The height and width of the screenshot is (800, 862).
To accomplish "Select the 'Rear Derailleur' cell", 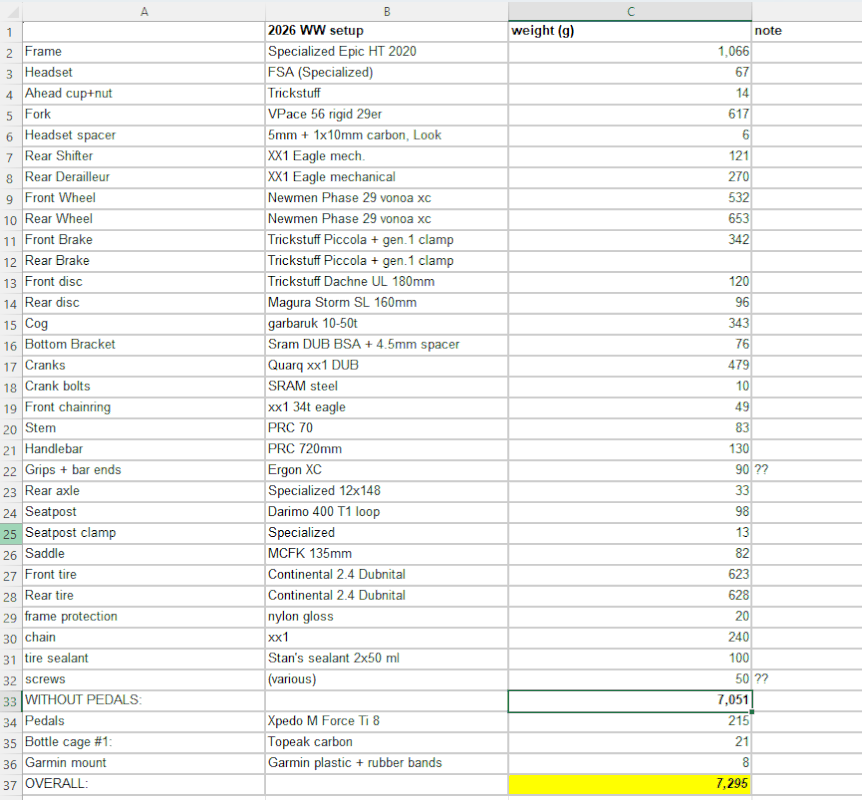I will click(x=144, y=178).
